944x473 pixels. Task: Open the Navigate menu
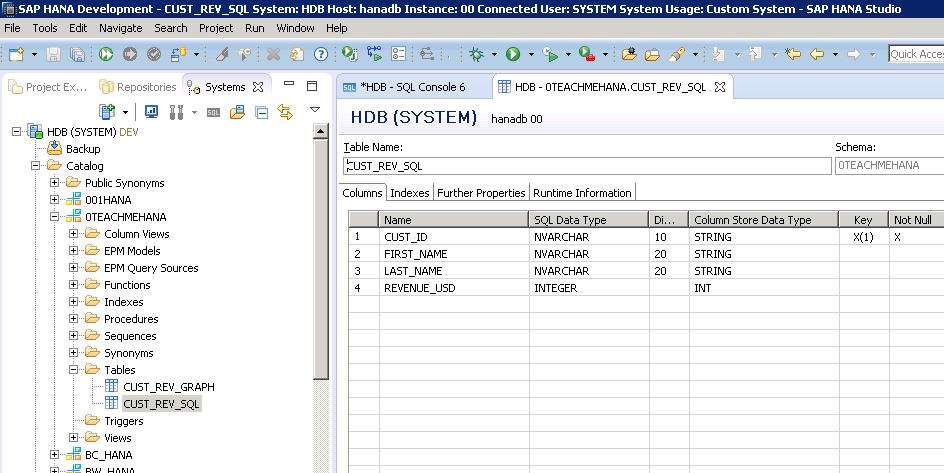(x=120, y=28)
